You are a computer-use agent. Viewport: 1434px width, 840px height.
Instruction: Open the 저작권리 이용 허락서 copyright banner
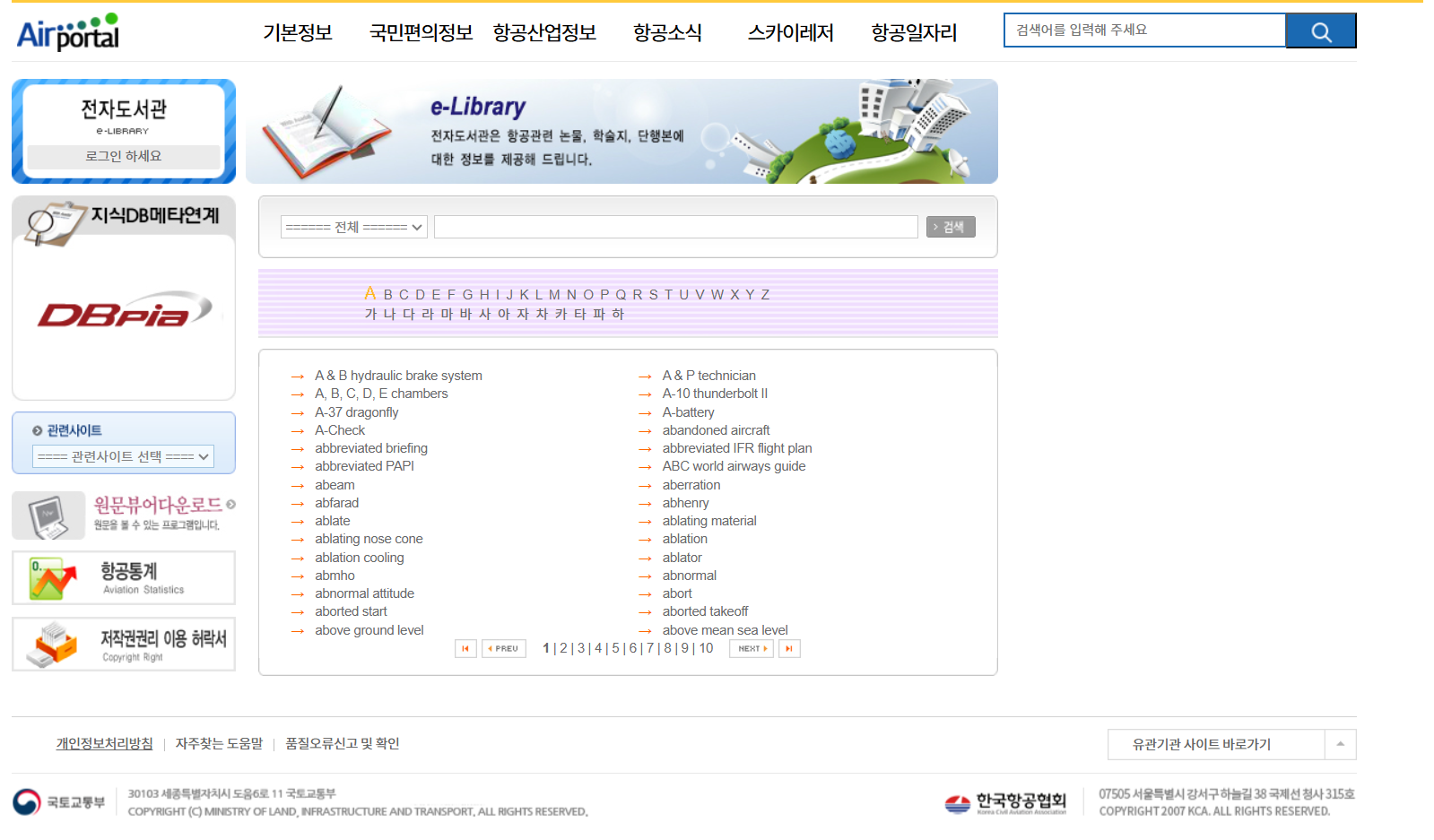(124, 645)
